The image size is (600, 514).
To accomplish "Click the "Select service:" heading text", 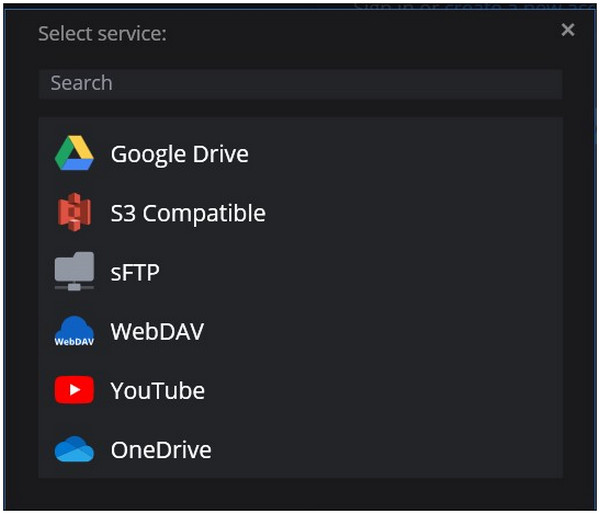I will coord(102,33).
